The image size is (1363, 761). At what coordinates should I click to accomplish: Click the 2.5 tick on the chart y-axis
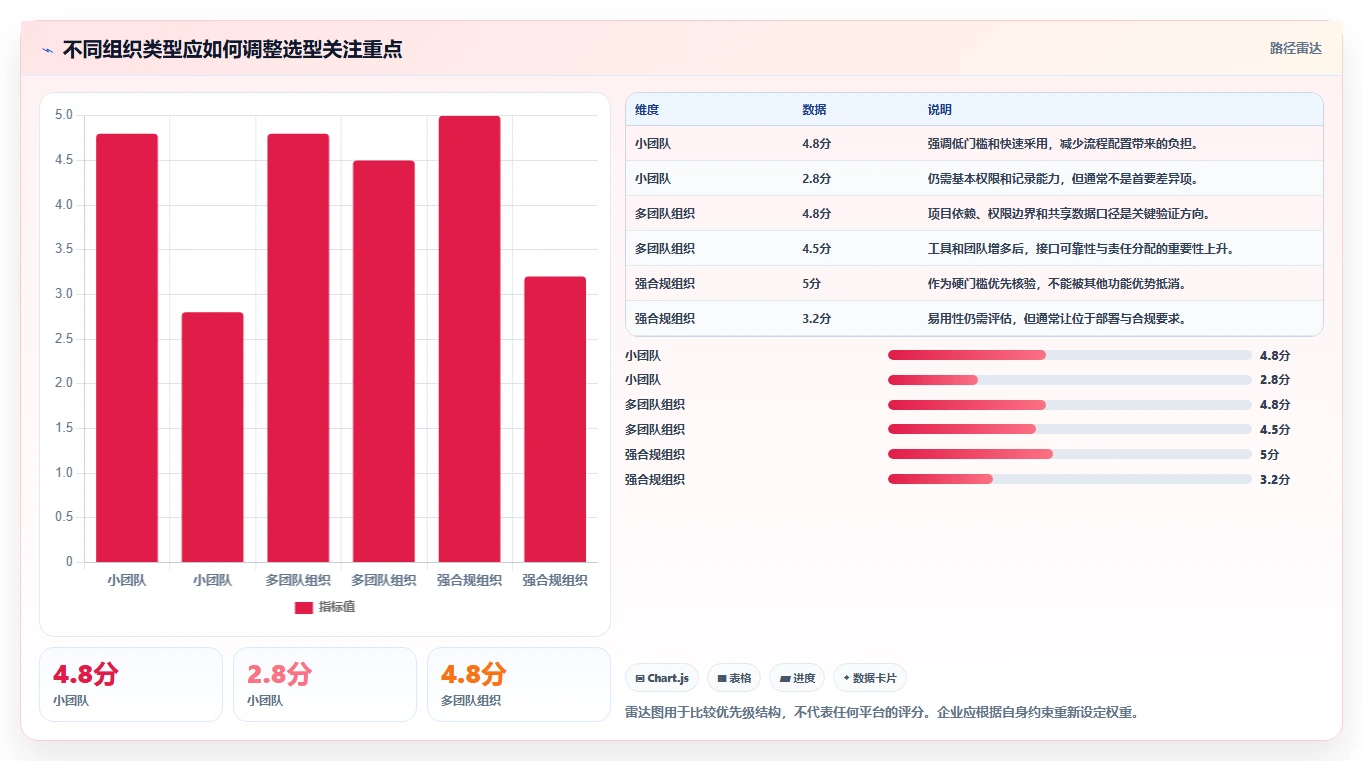point(63,339)
